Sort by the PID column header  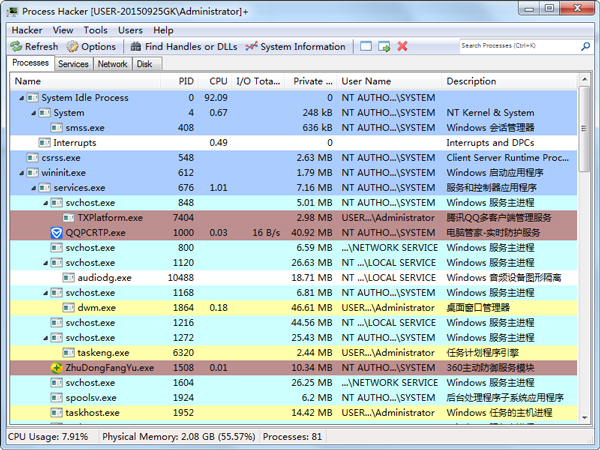click(186, 81)
